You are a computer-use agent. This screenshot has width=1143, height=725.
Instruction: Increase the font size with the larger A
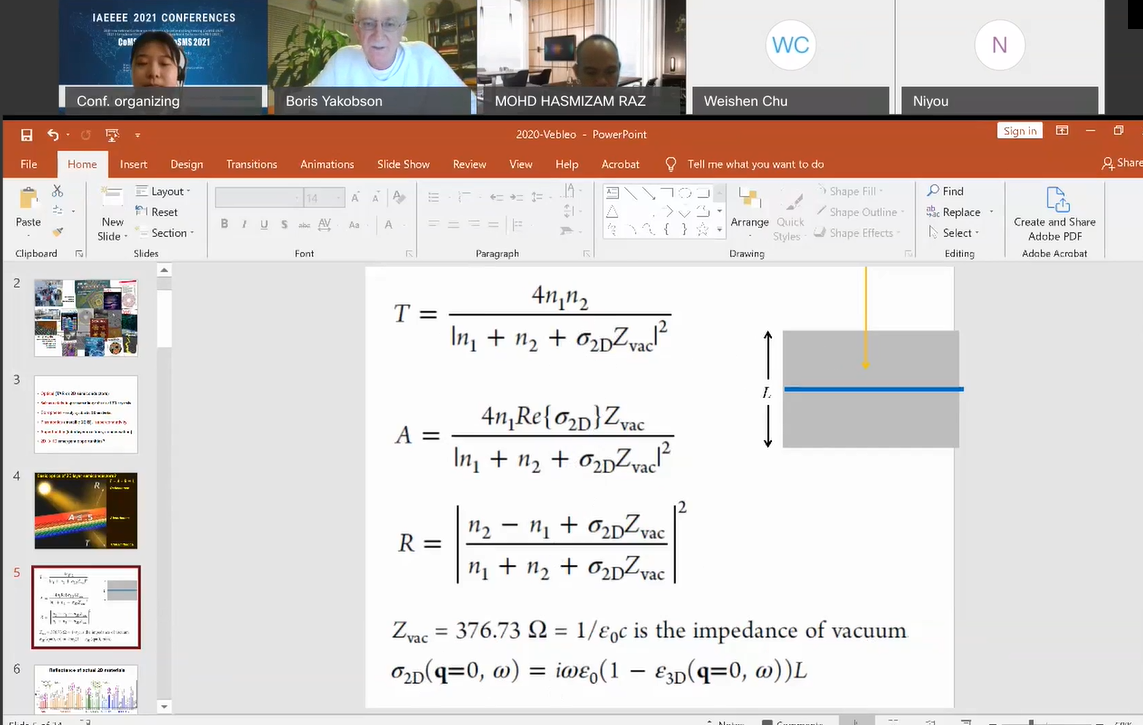(x=355, y=197)
